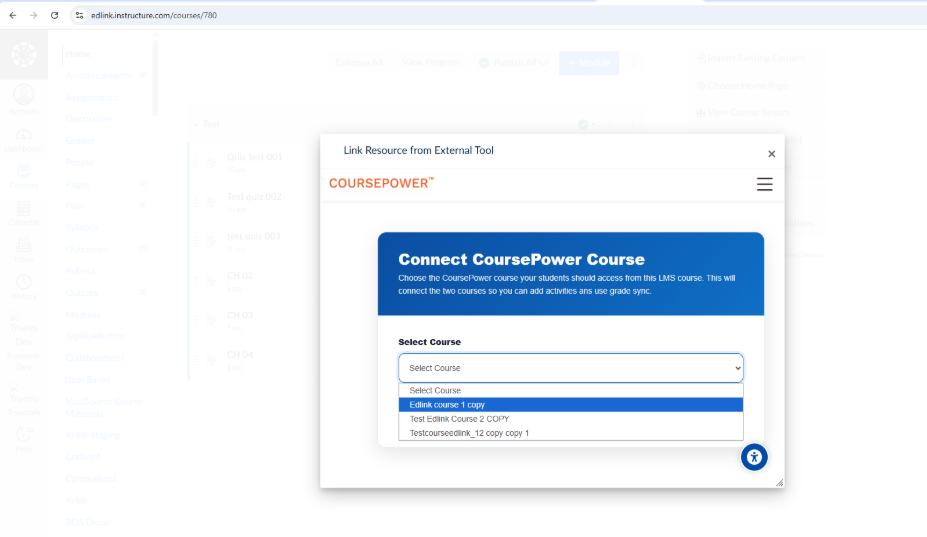The height and width of the screenshot is (537, 927).
Task: Open the Rubrics navigation link
Action: pyautogui.click(x=80, y=271)
